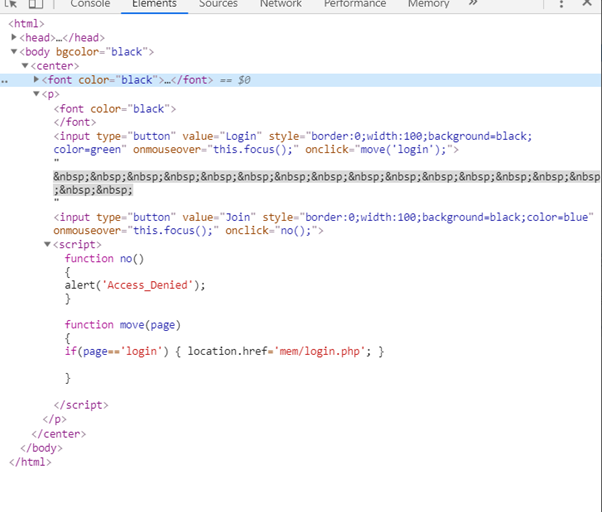Viewport: 602px width, 512px height.
Task: Open the DevTools kebab menu icon
Action: pos(561,4)
